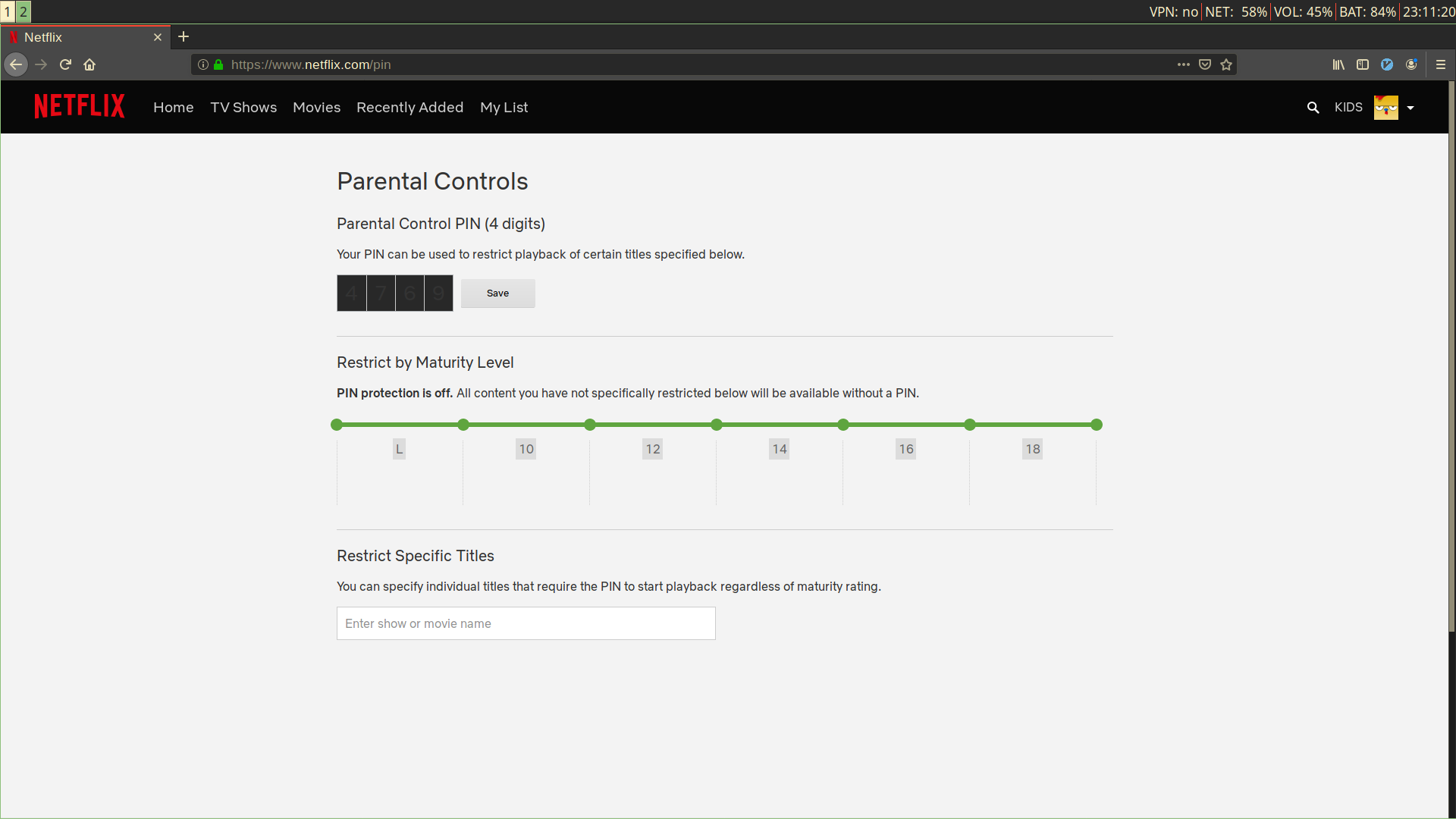Expand the profile dropdown arrow
Image resolution: width=1456 pixels, height=819 pixels.
pyautogui.click(x=1410, y=108)
